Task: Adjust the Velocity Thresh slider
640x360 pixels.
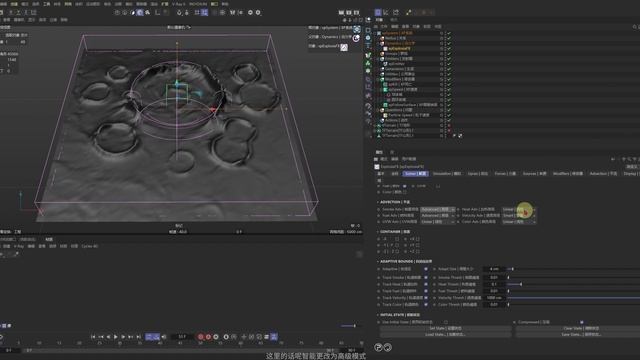Action: [x=573, y=298]
